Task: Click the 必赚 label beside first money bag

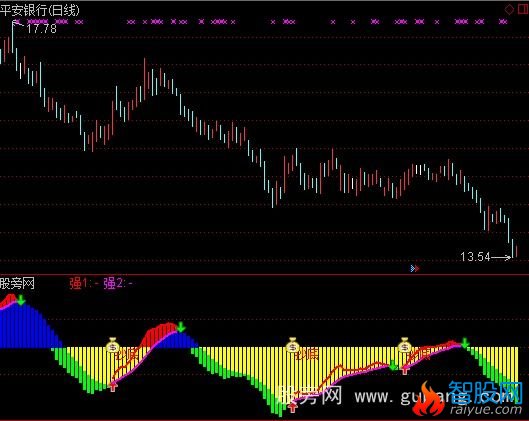Action: [127, 355]
